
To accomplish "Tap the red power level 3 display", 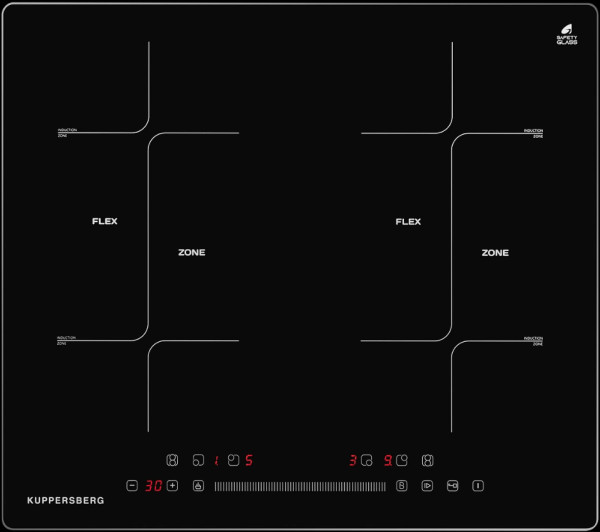I will pyautogui.click(x=353, y=460).
